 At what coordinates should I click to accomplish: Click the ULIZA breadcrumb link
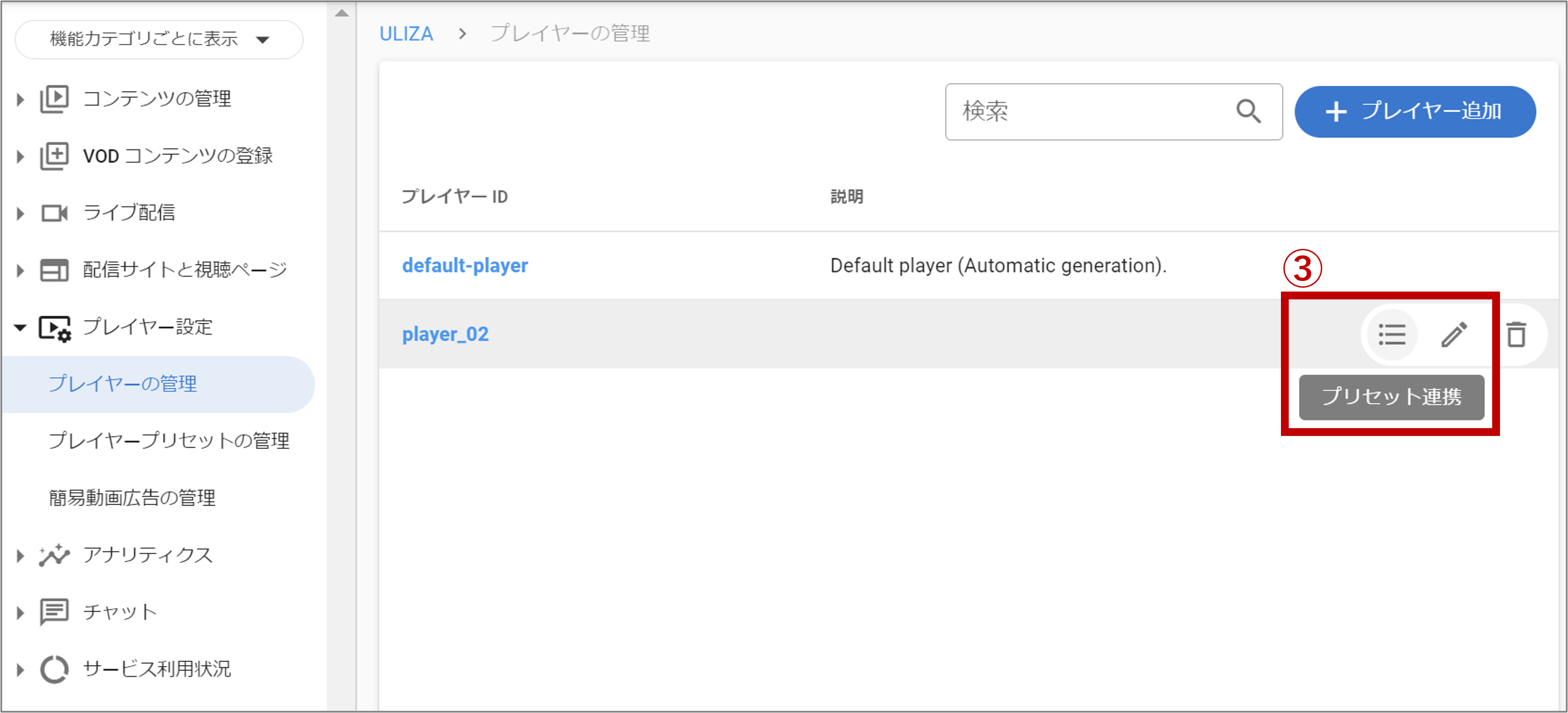click(406, 33)
